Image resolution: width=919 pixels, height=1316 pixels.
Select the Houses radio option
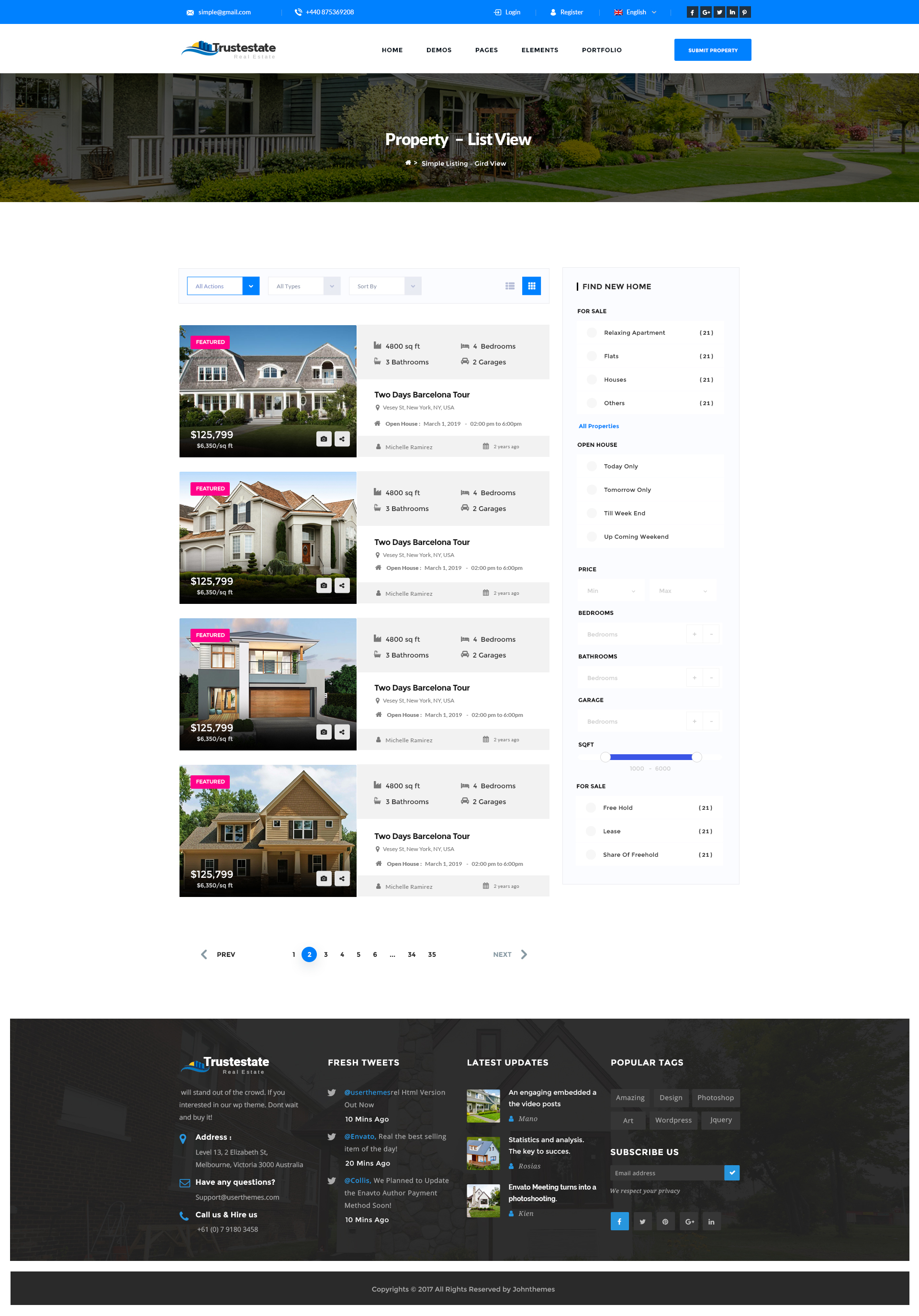(592, 379)
